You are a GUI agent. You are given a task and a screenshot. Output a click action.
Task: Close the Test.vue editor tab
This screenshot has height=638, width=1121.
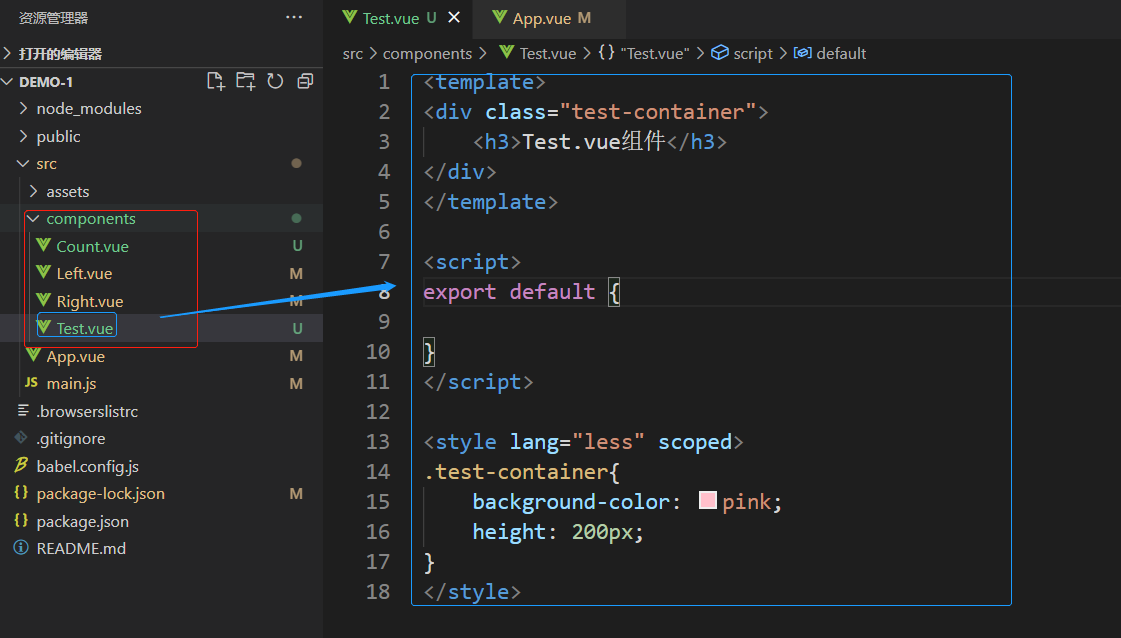454,18
